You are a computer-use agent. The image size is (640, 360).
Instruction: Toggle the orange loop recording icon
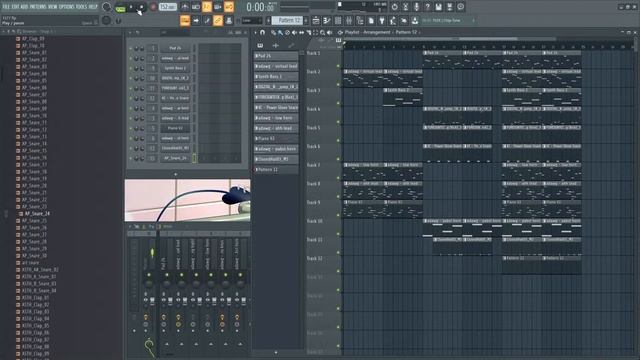click(x=229, y=7)
